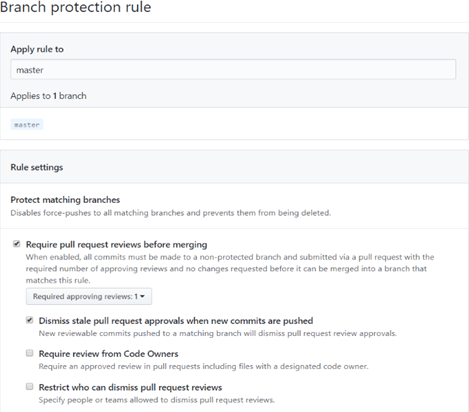Click 'Restrict who can dismiss pull request reviews' label
This screenshot has width=469, height=412.
[130, 387]
